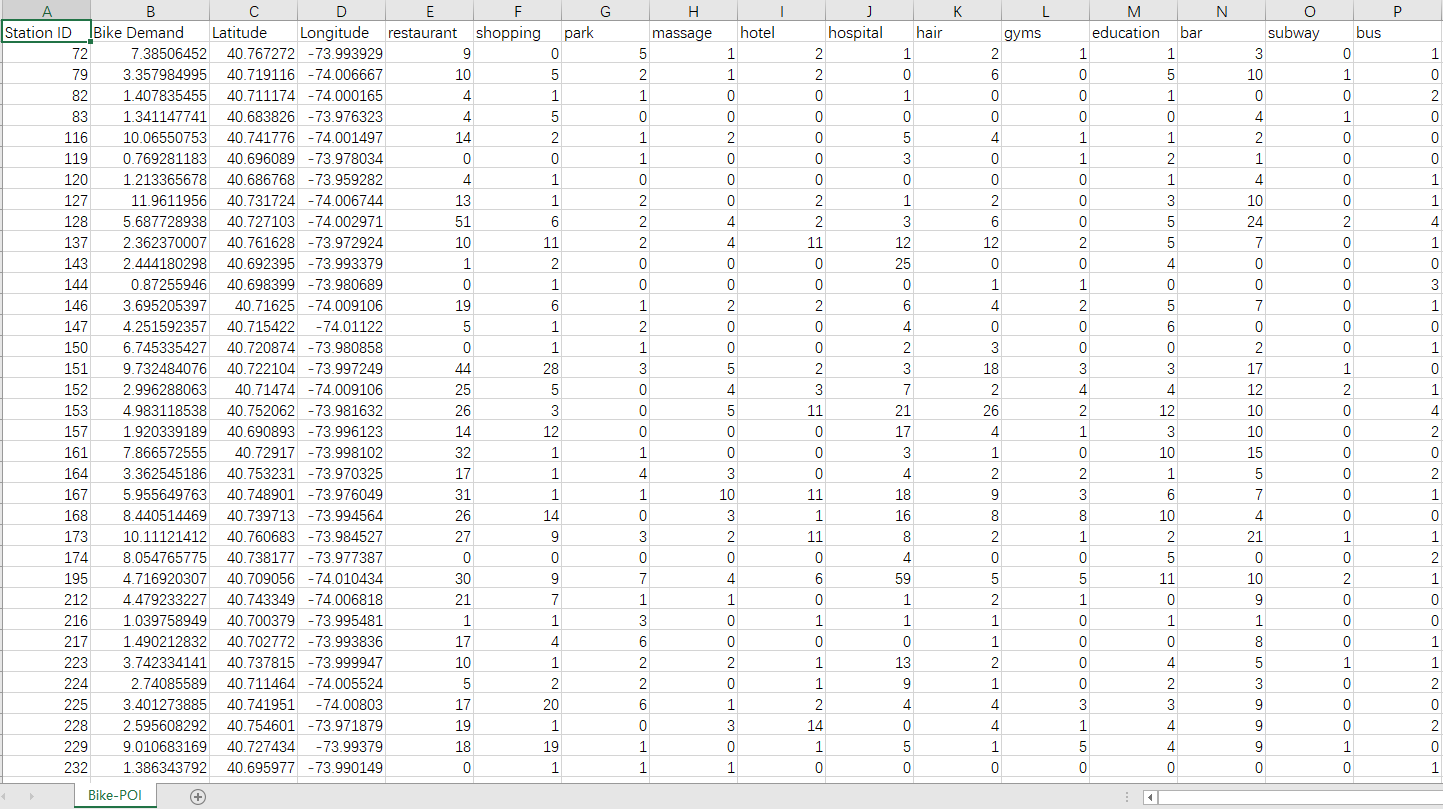Select massage value 10 in station 167 row
This screenshot has width=1443, height=809.
[693, 494]
